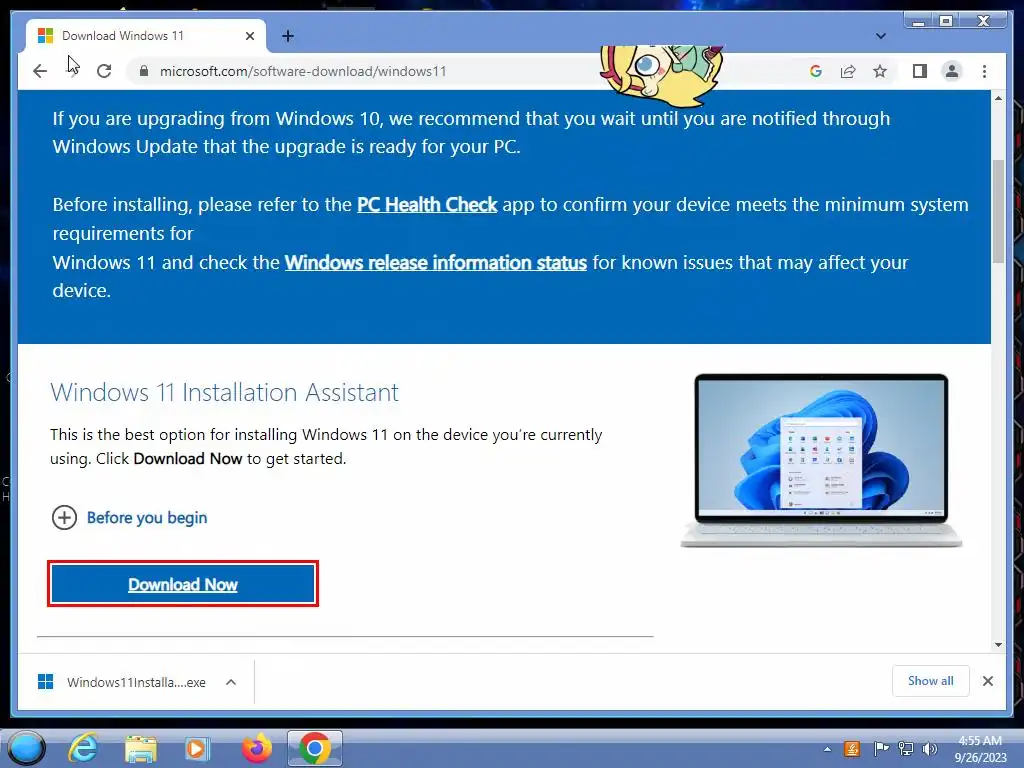Launch Internet Explorer from the taskbar
The image size is (1024, 768).
pos(84,748)
